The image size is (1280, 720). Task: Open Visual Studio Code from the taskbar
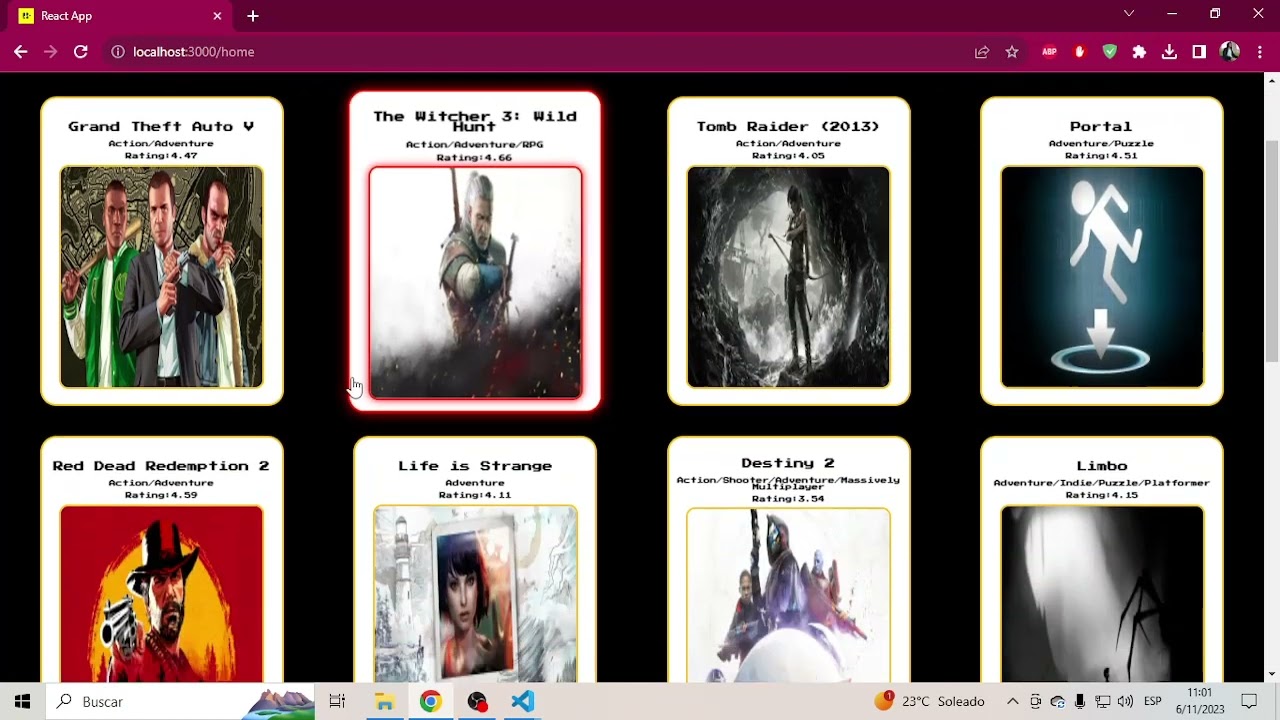[x=523, y=701]
